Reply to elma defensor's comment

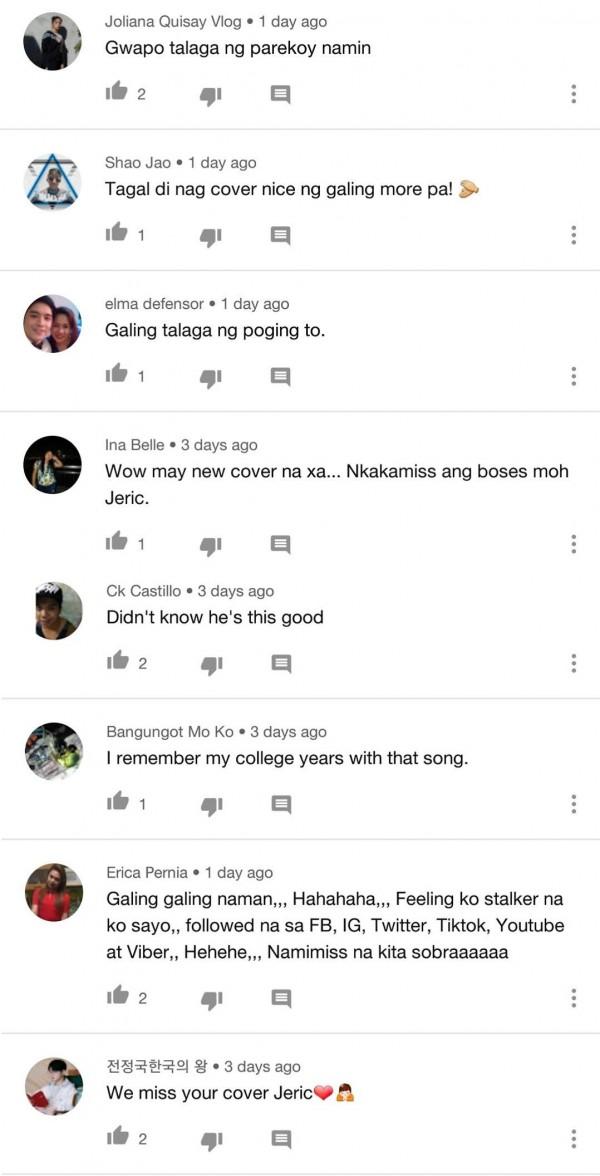[x=281, y=377]
